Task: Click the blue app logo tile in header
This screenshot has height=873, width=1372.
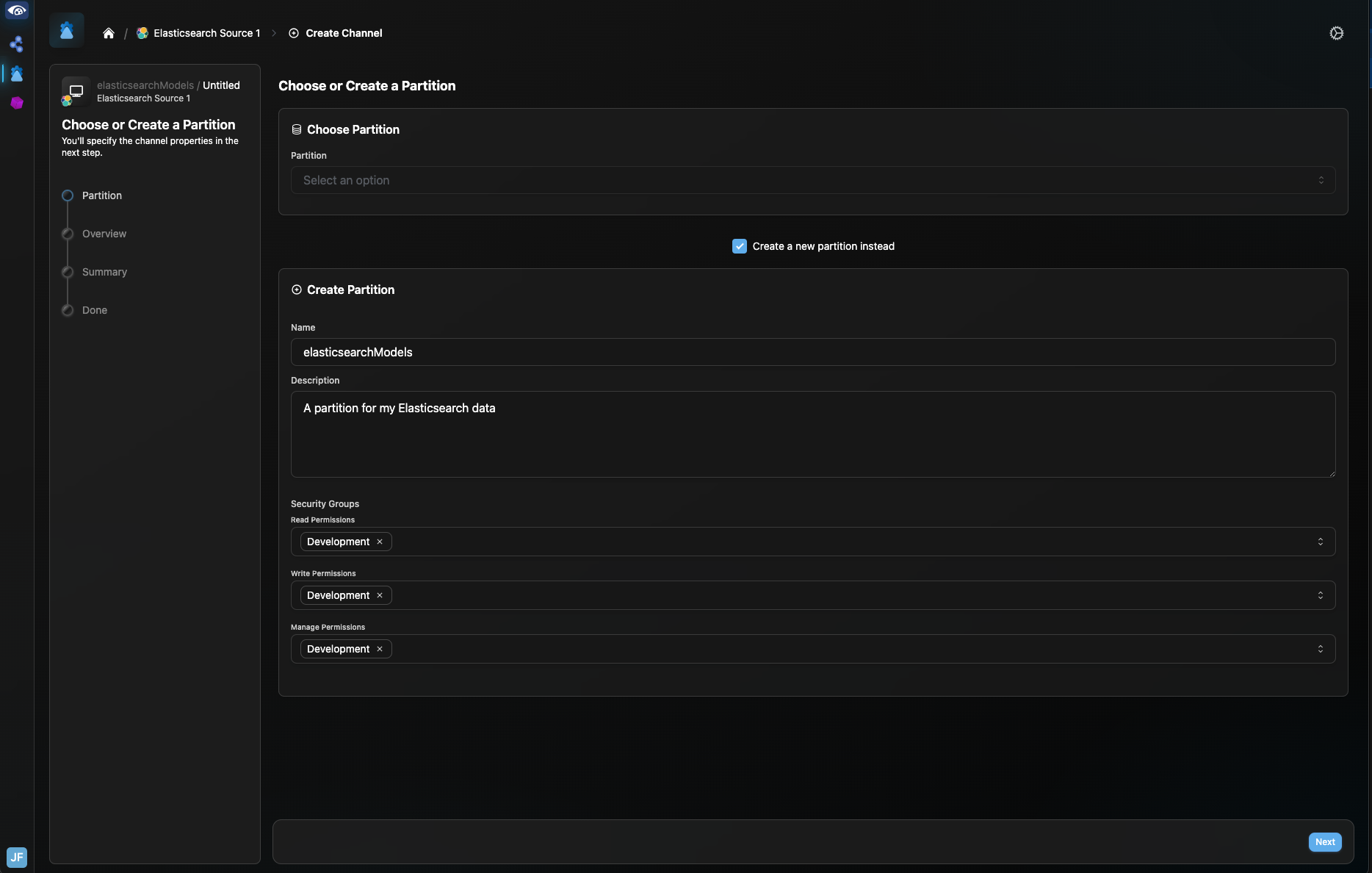Action: (x=67, y=31)
